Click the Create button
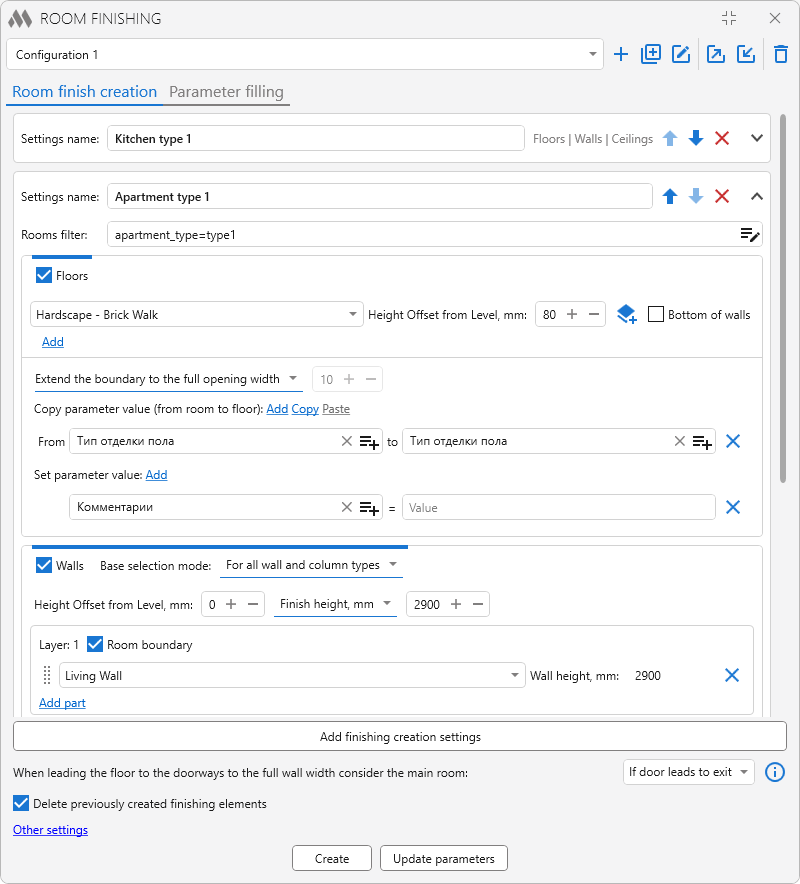 332,859
